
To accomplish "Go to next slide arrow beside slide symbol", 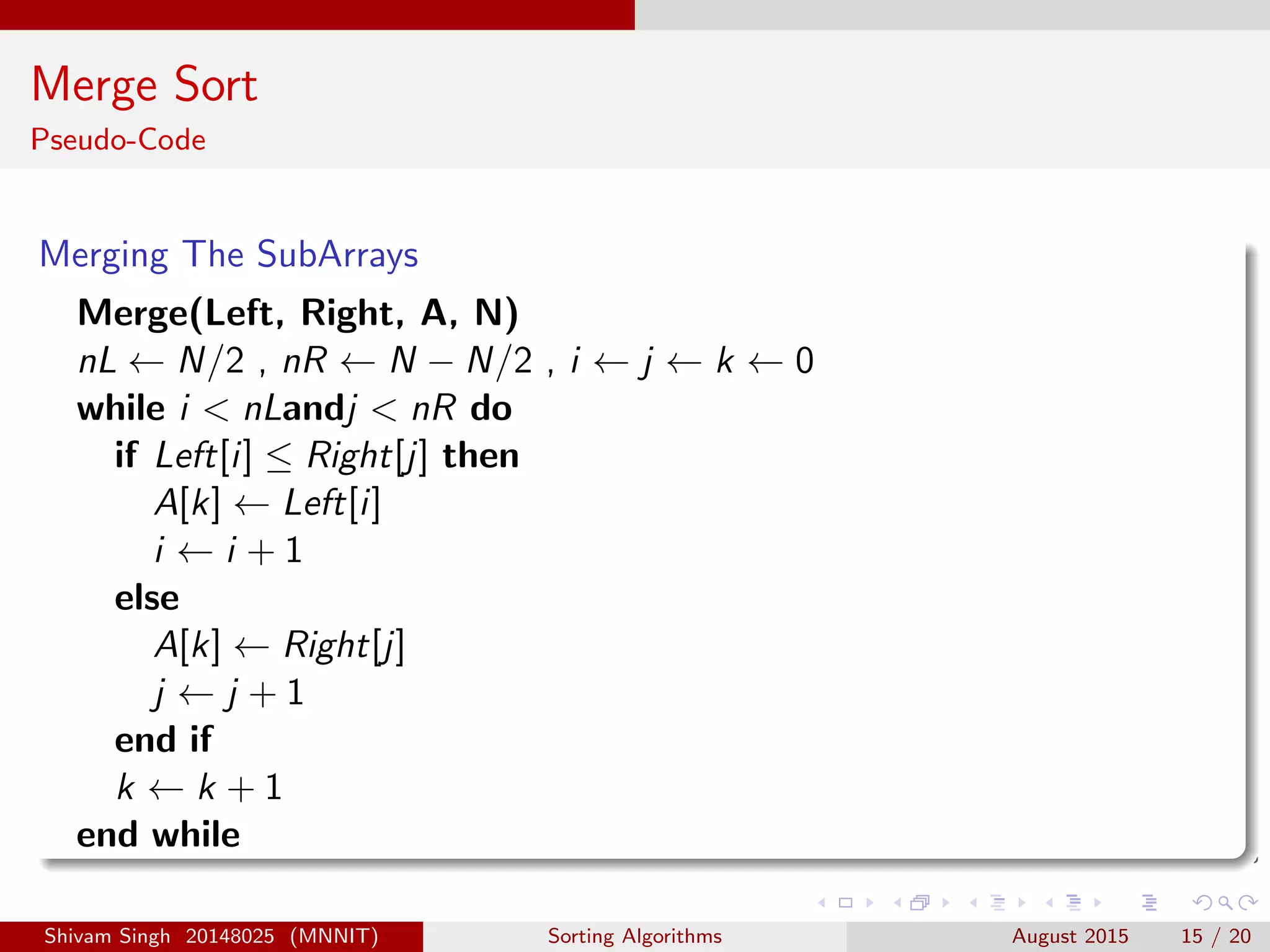I will pos(870,902).
